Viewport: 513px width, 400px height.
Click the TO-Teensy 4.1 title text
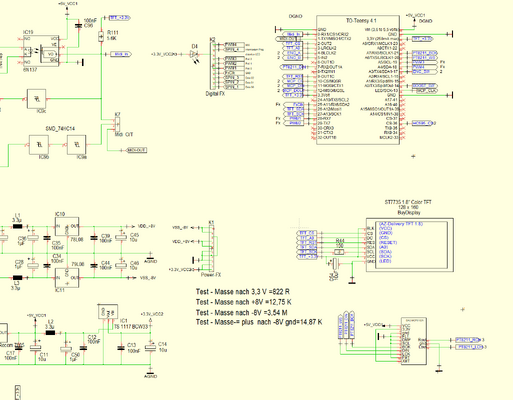pyautogui.click(x=361, y=20)
